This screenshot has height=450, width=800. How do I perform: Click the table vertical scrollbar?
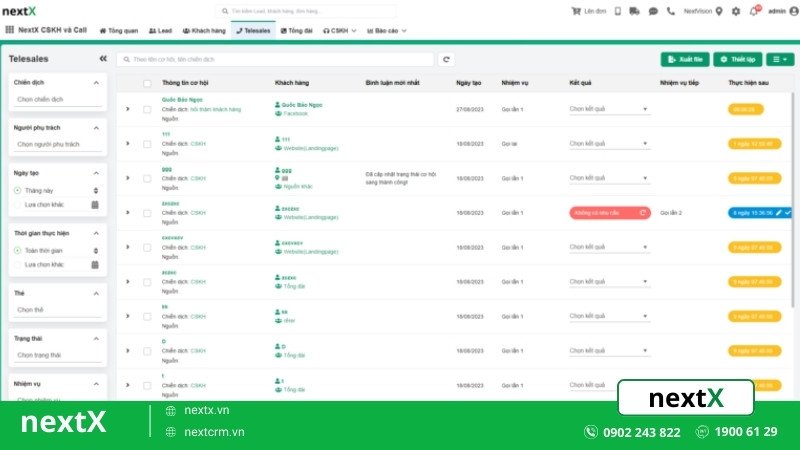[x=792, y=199]
